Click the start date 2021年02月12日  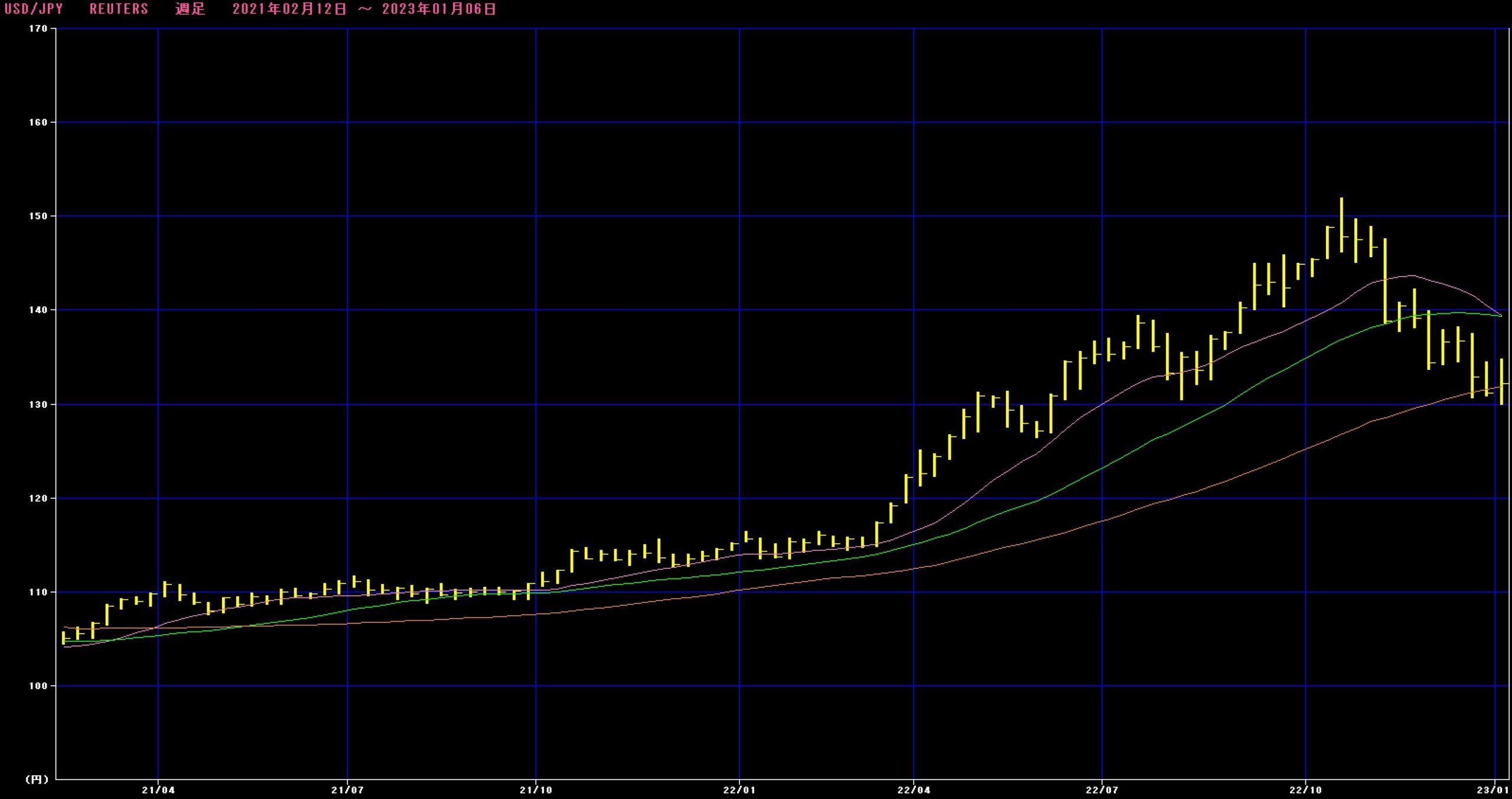click(289, 9)
